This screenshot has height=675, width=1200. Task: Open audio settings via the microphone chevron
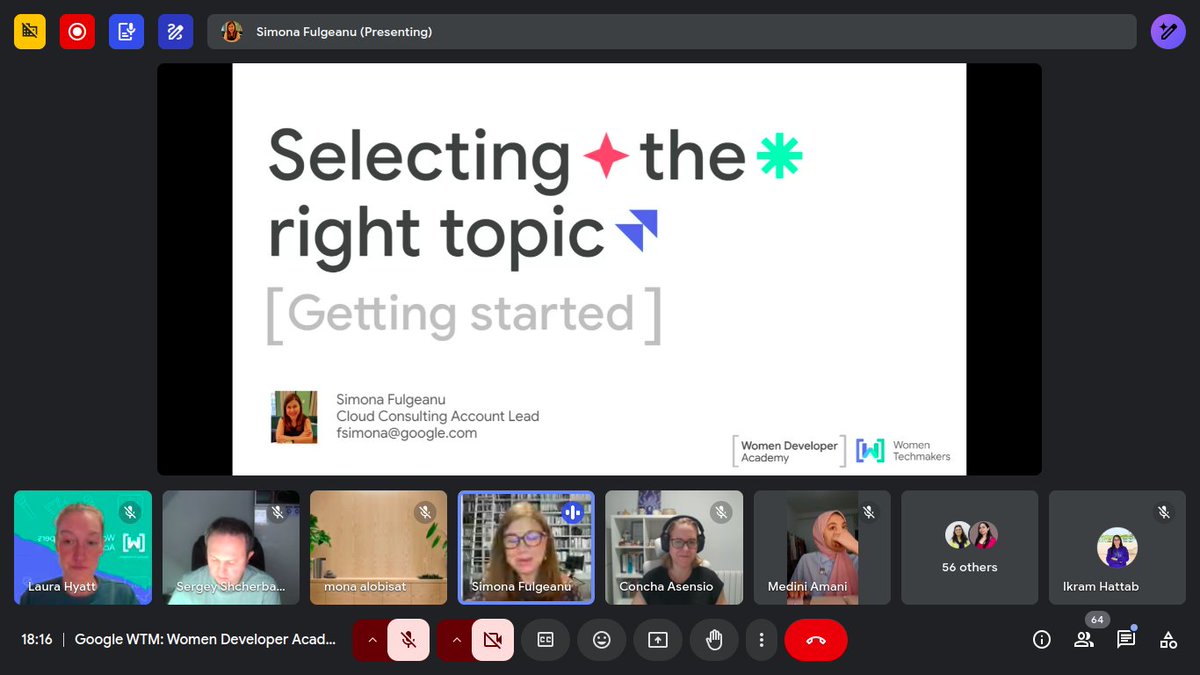pos(371,639)
